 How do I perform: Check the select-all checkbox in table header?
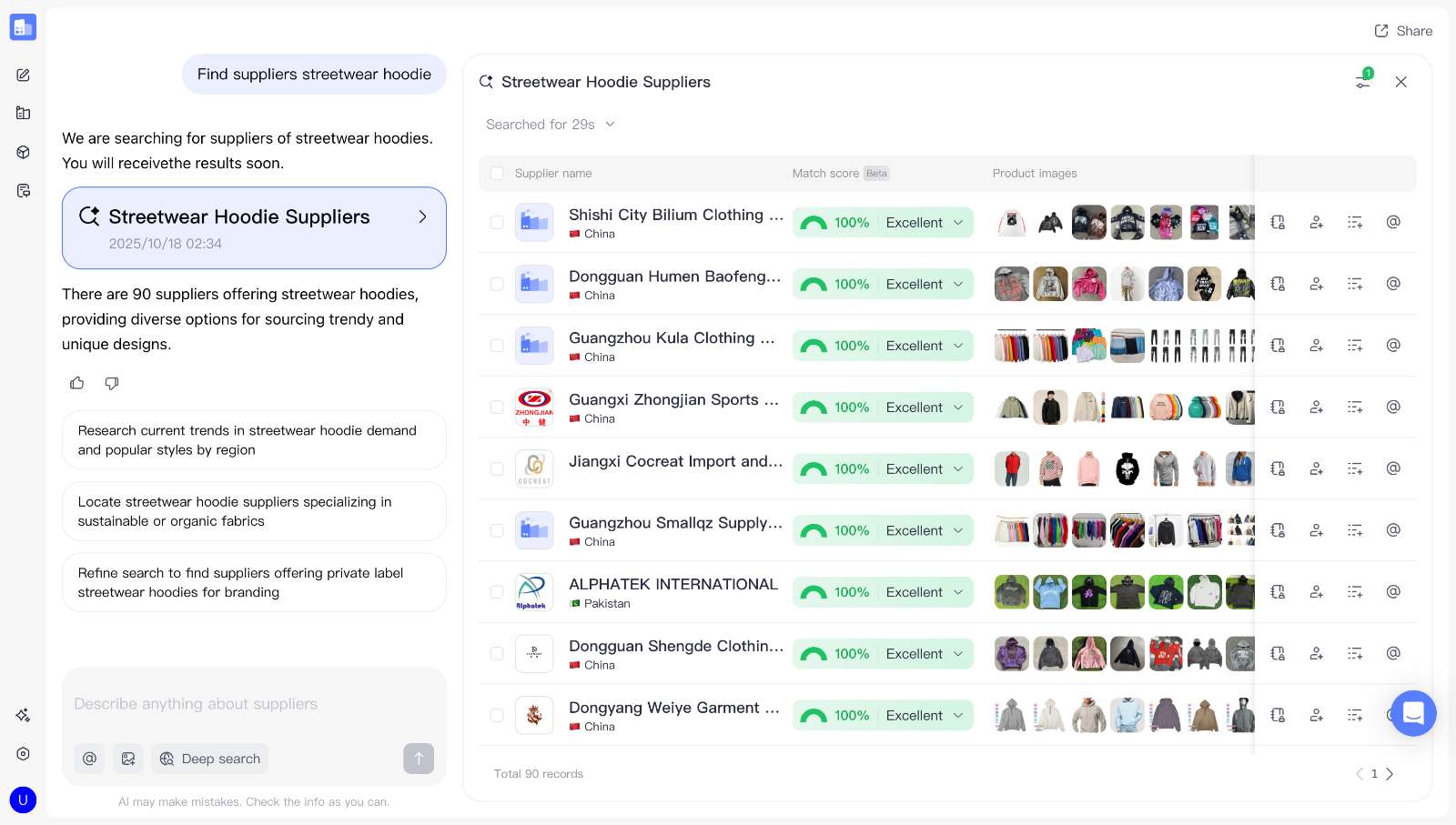tap(497, 174)
